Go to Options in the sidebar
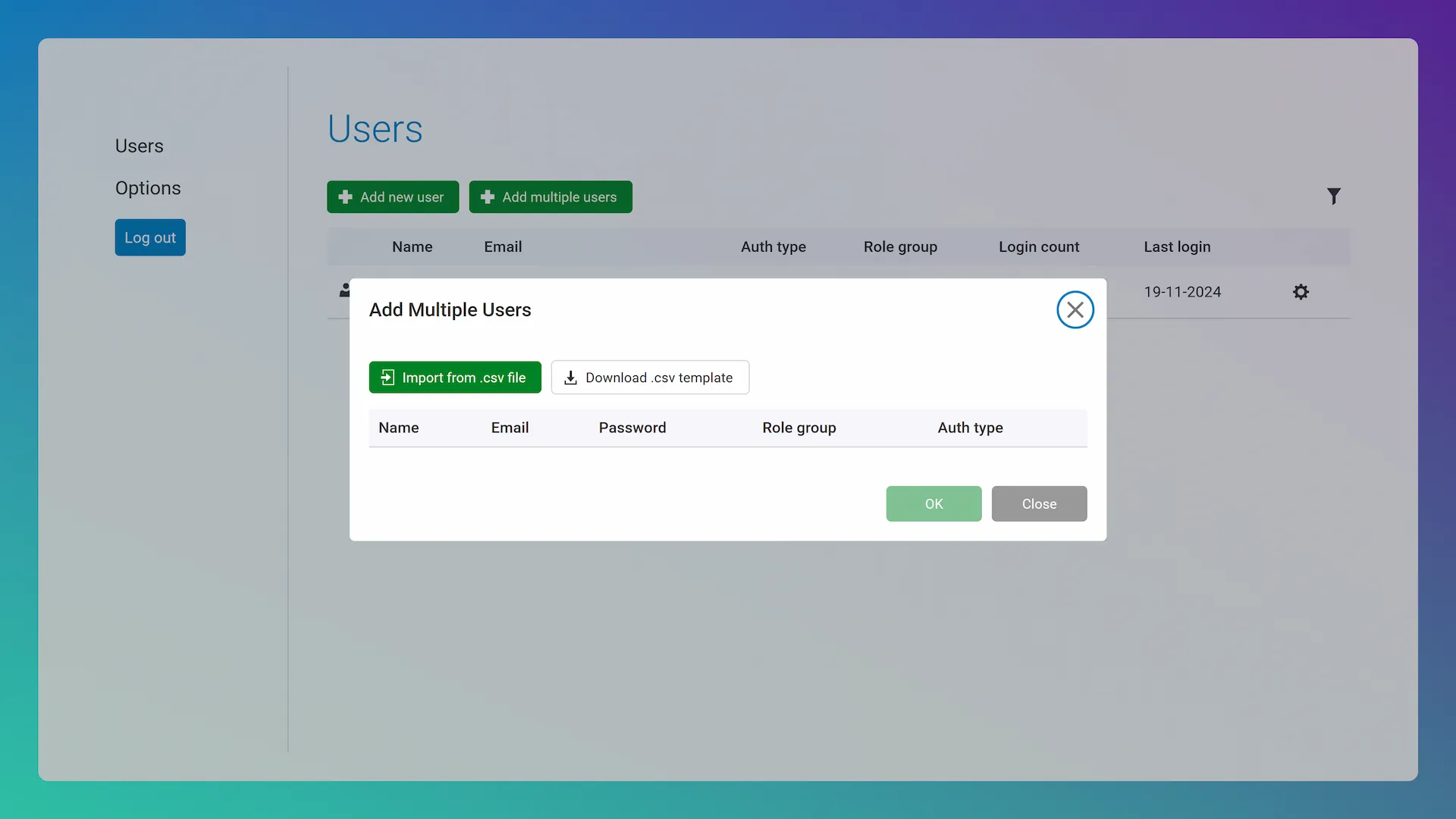This screenshot has height=819, width=1456. pyautogui.click(x=148, y=188)
